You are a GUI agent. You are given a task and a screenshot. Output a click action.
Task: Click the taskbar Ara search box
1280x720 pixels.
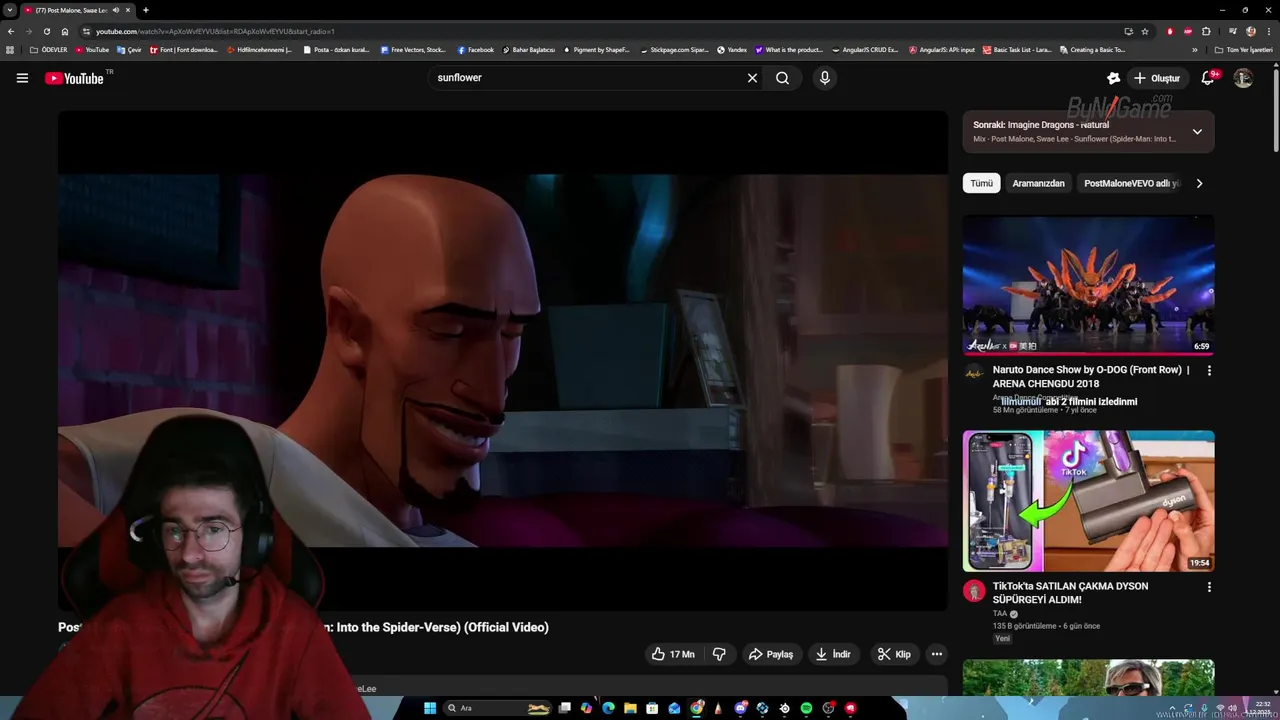(497, 708)
